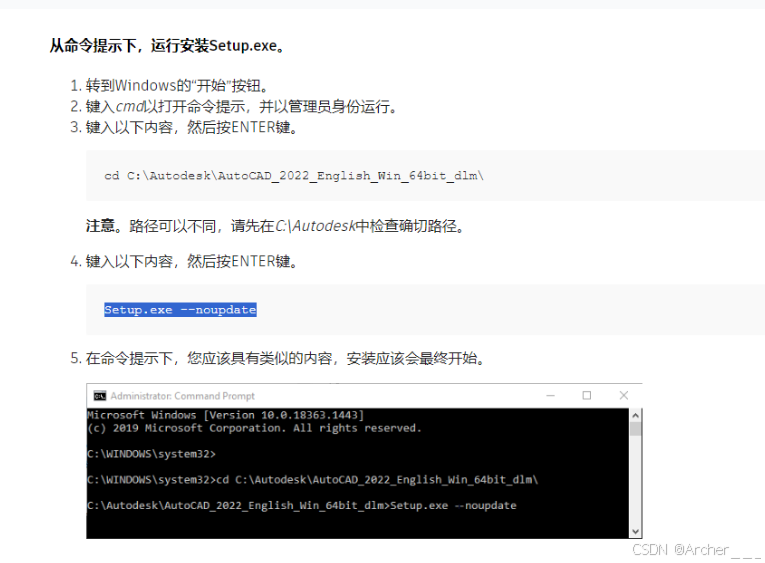This screenshot has width=765, height=563.
Task: Click the cd C:\Autodesk code block line
Action: click(x=294, y=176)
